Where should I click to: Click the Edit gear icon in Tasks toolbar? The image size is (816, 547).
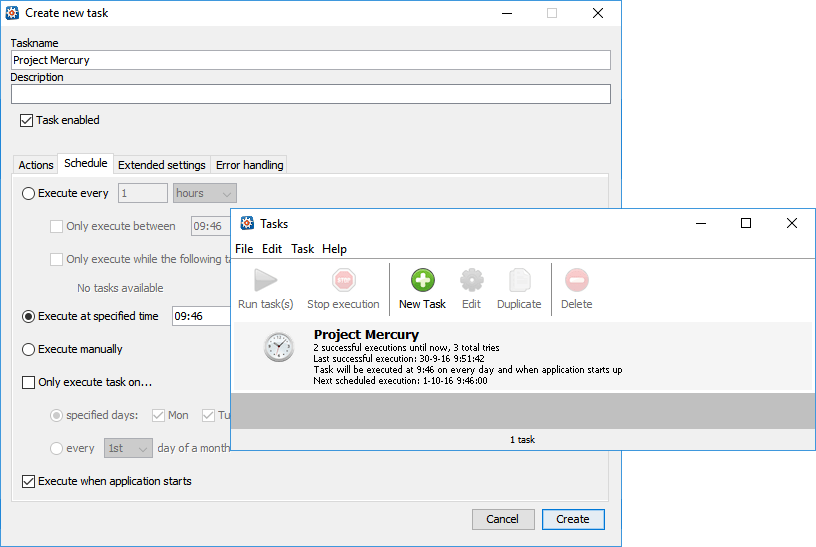[471, 281]
